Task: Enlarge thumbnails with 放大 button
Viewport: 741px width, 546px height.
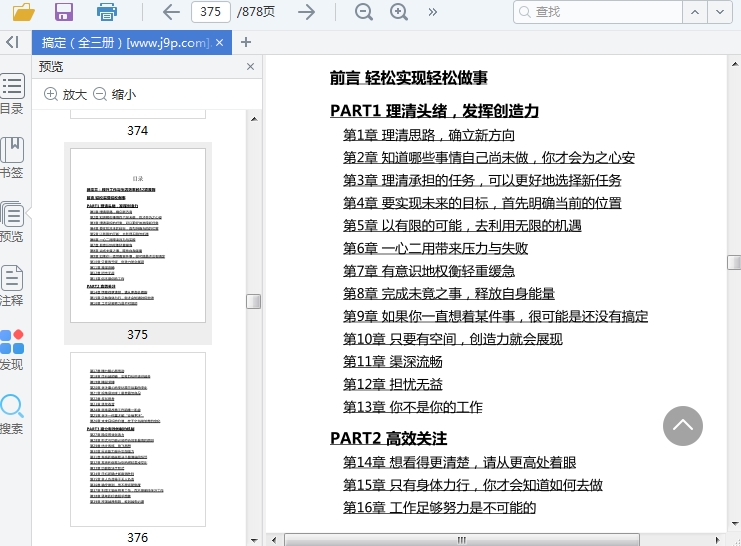Action: pos(65,94)
